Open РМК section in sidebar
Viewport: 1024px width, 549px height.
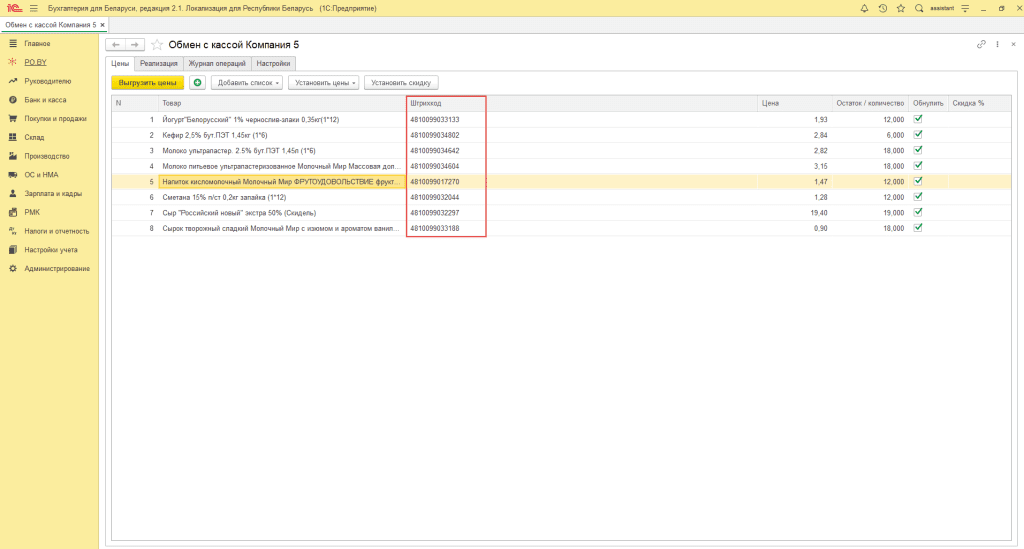[x=32, y=213]
